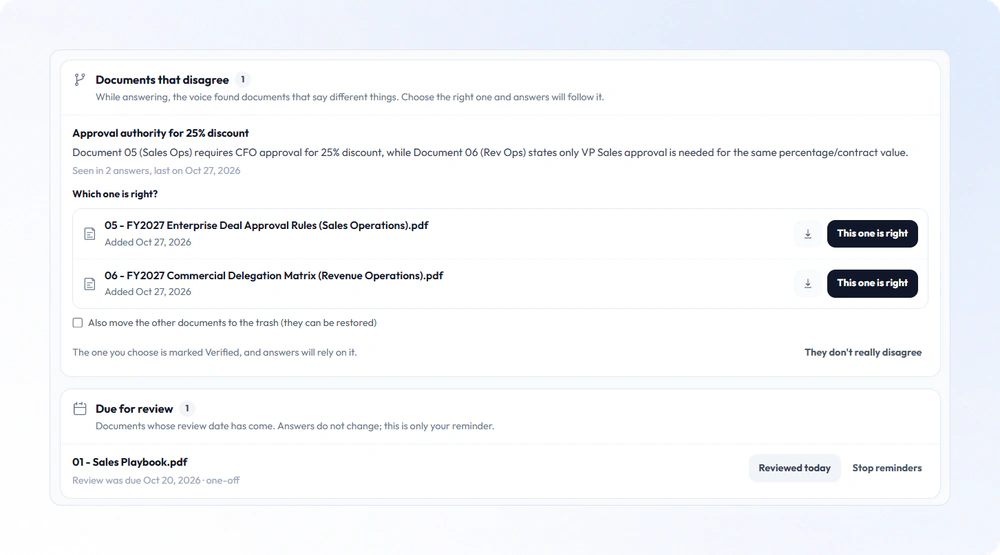Select the 01 - Sales Playbook.pdf file name
1000x555 pixels.
[129, 462]
